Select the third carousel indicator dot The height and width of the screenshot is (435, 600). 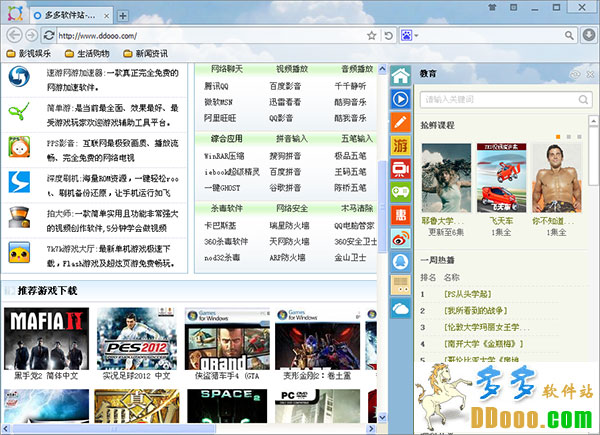tap(579, 137)
